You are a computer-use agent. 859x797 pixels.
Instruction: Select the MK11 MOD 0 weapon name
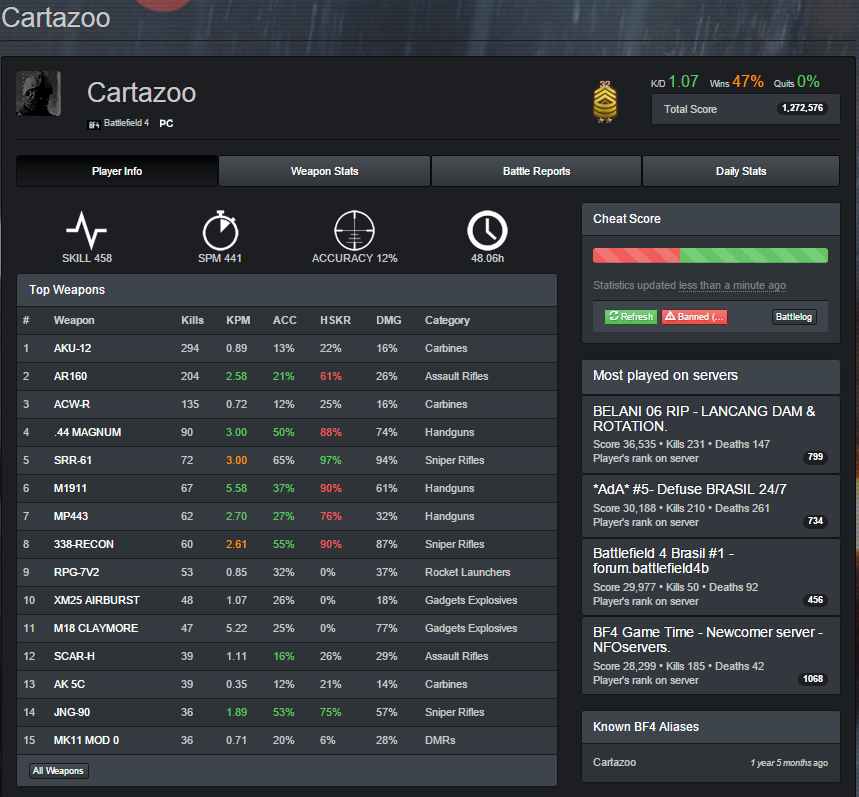tap(86, 740)
